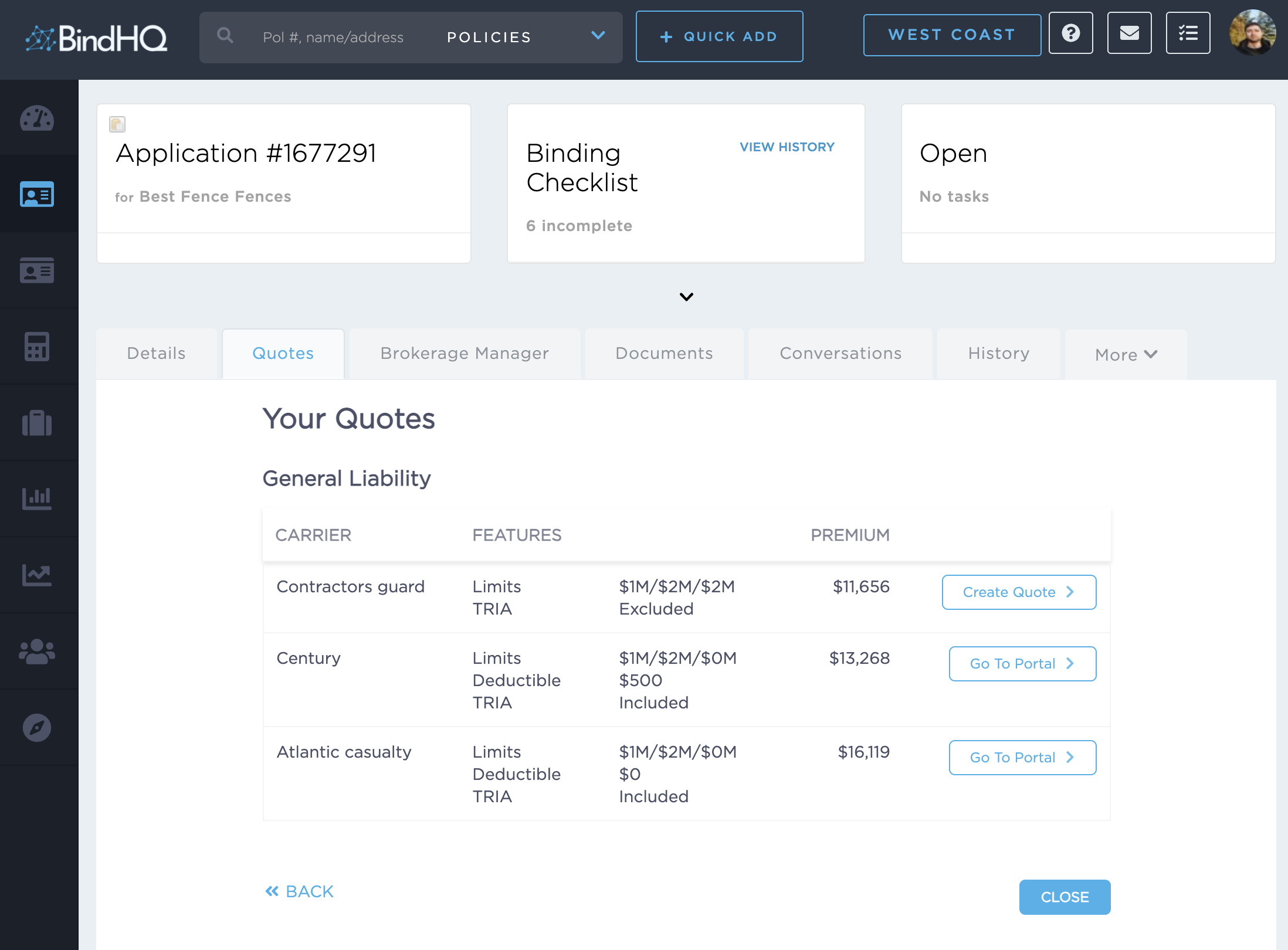
Task: Click the Close button
Action: 1065,897
